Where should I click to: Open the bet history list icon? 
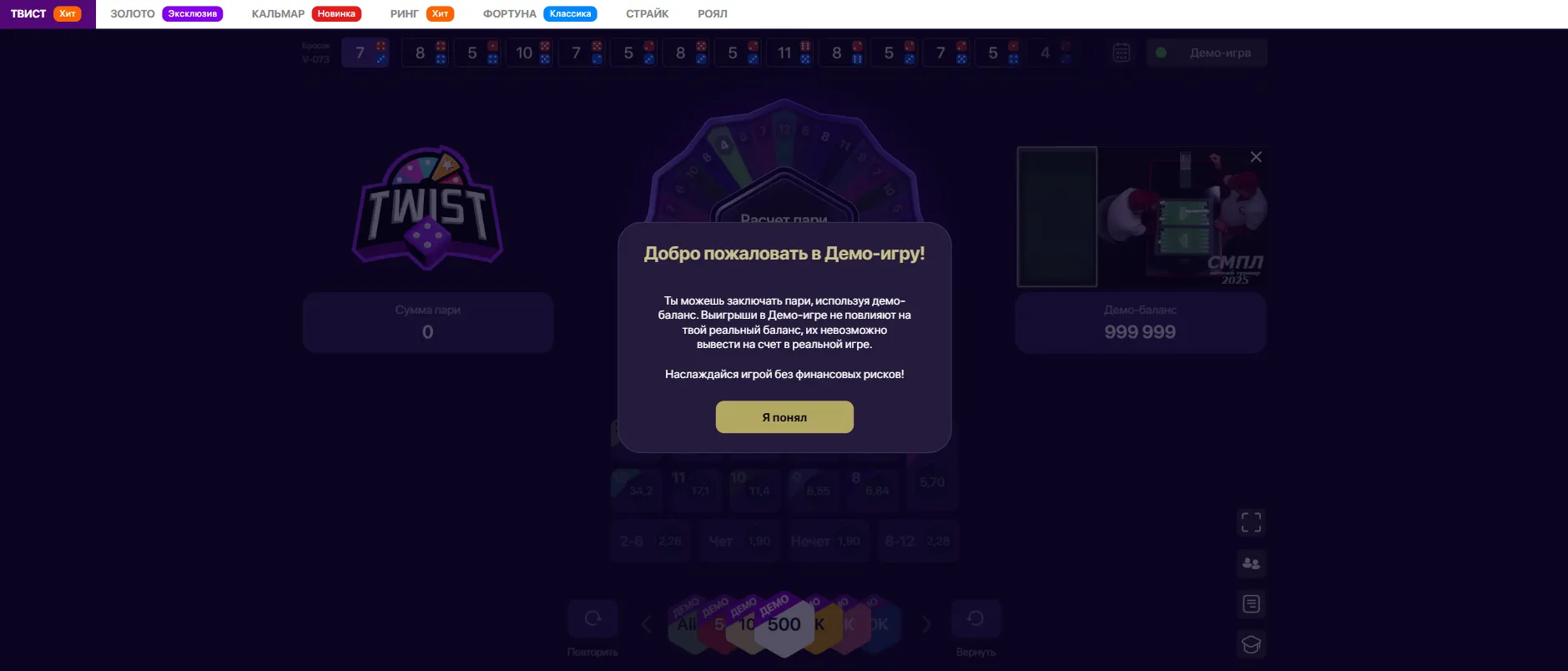point(1251,604)
